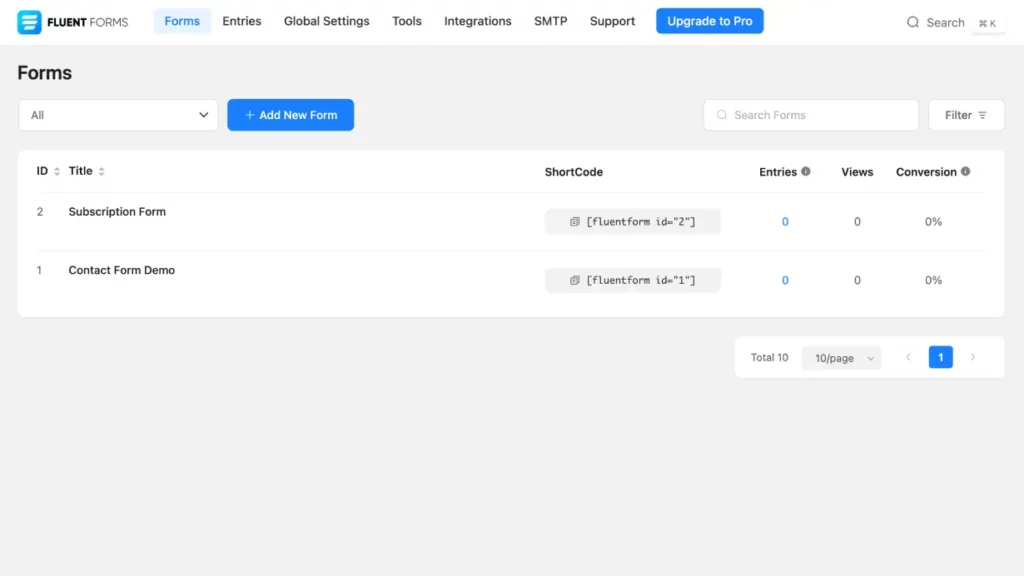Open the Integrations menu item

[x=478, y=21]
